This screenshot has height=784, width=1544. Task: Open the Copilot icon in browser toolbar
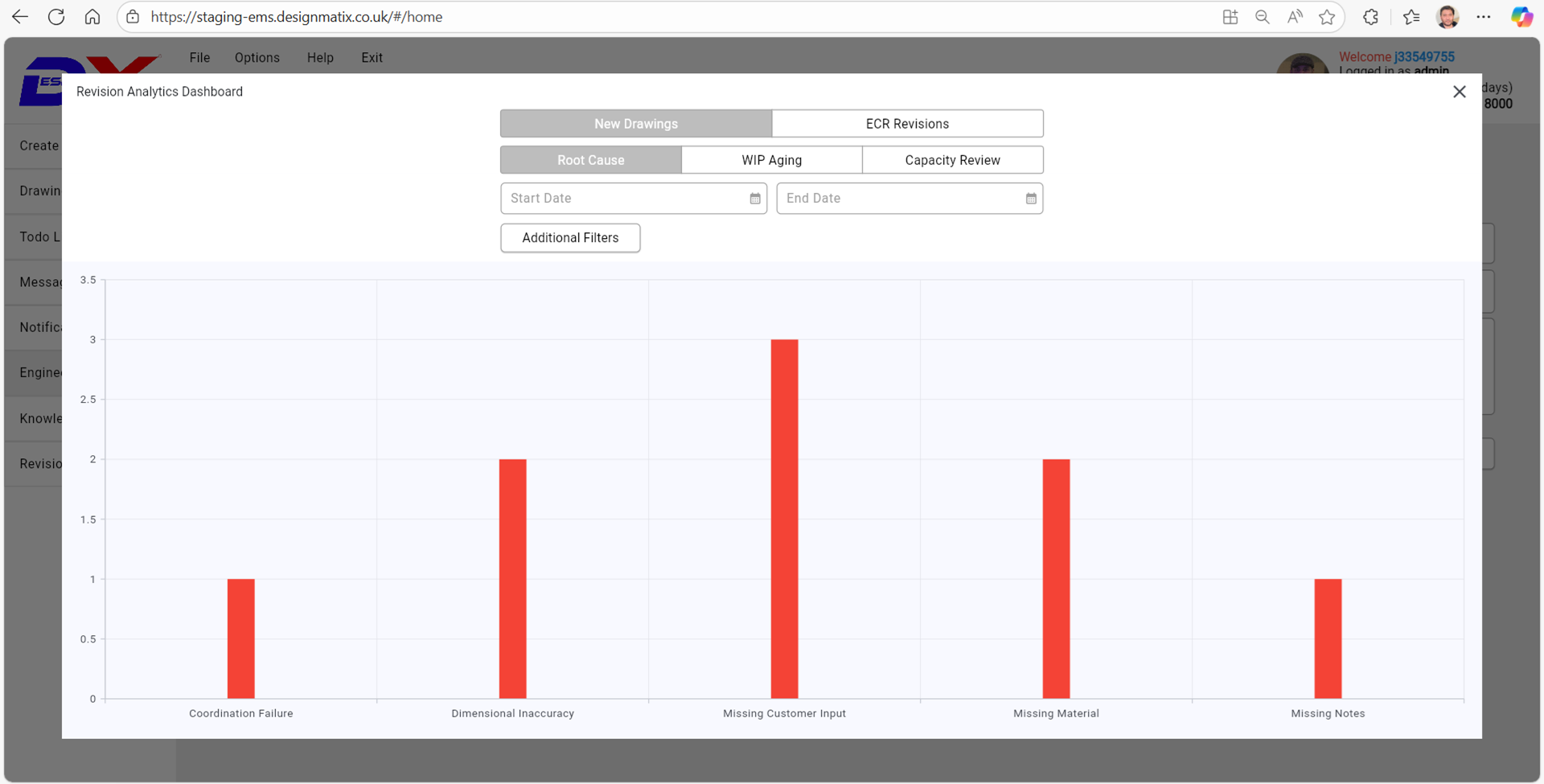click(1521, 17)
